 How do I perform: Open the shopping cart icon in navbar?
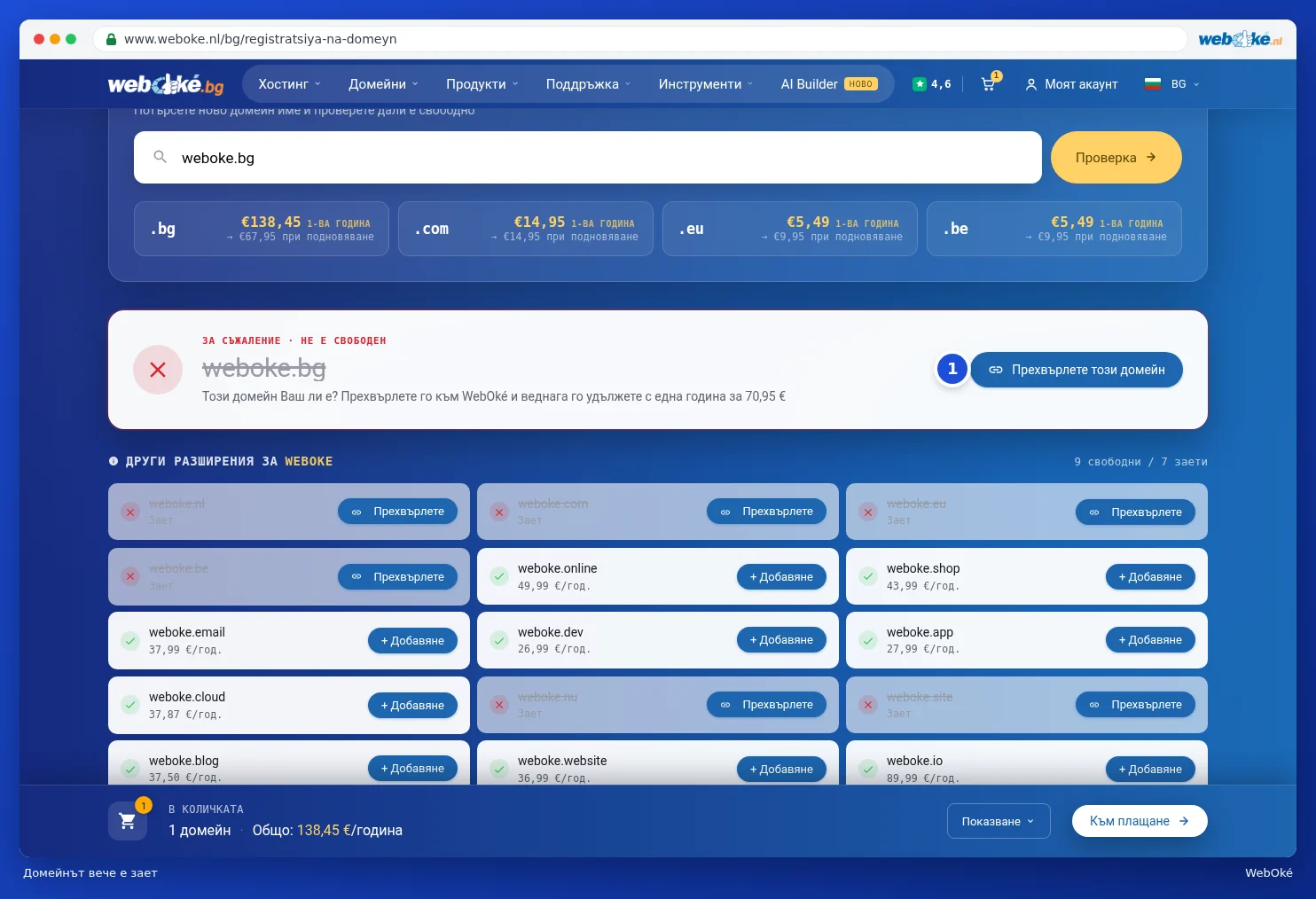click(988, 84)
